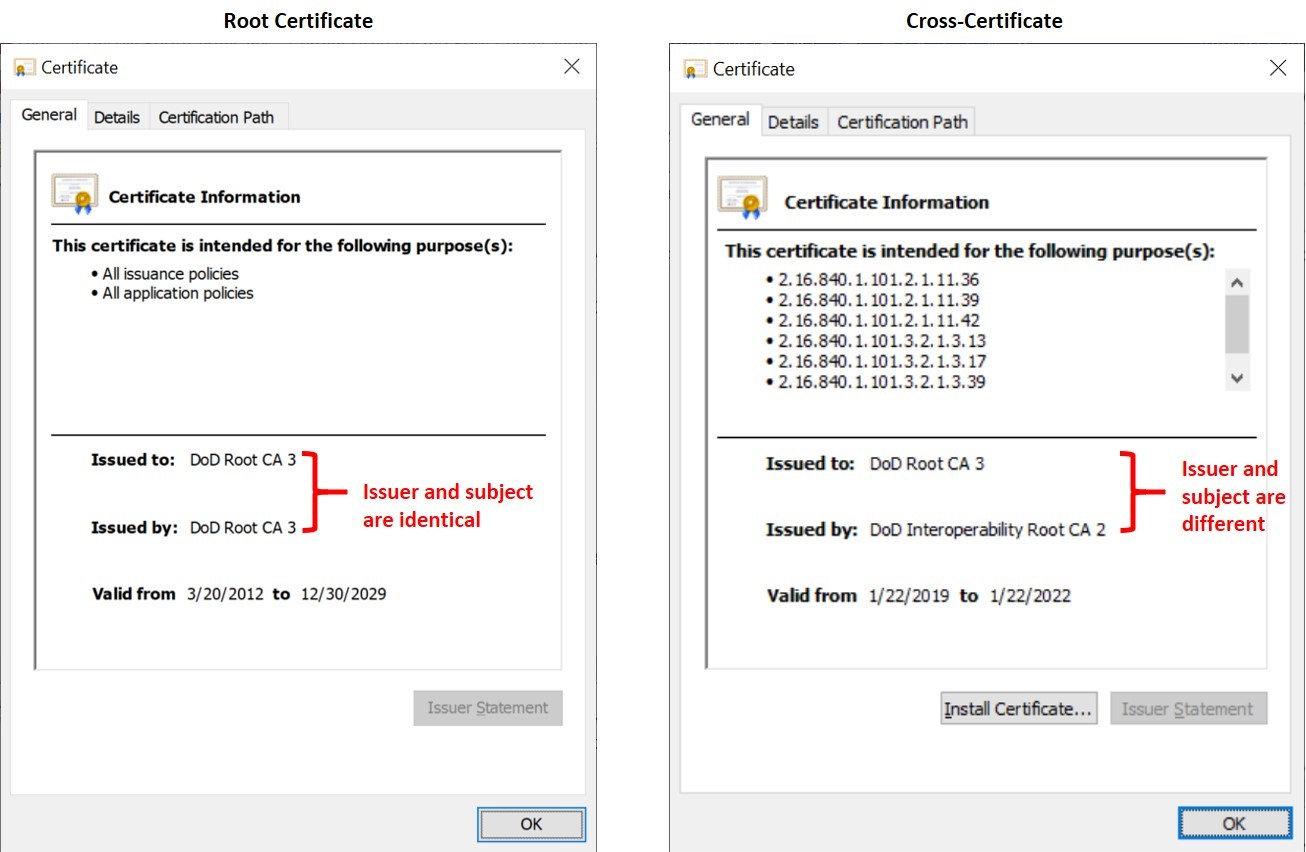The height and width of the screenshot is (852, 1306).
Task: Open the General tab in Root Certificate window
Action: (49, 115)
